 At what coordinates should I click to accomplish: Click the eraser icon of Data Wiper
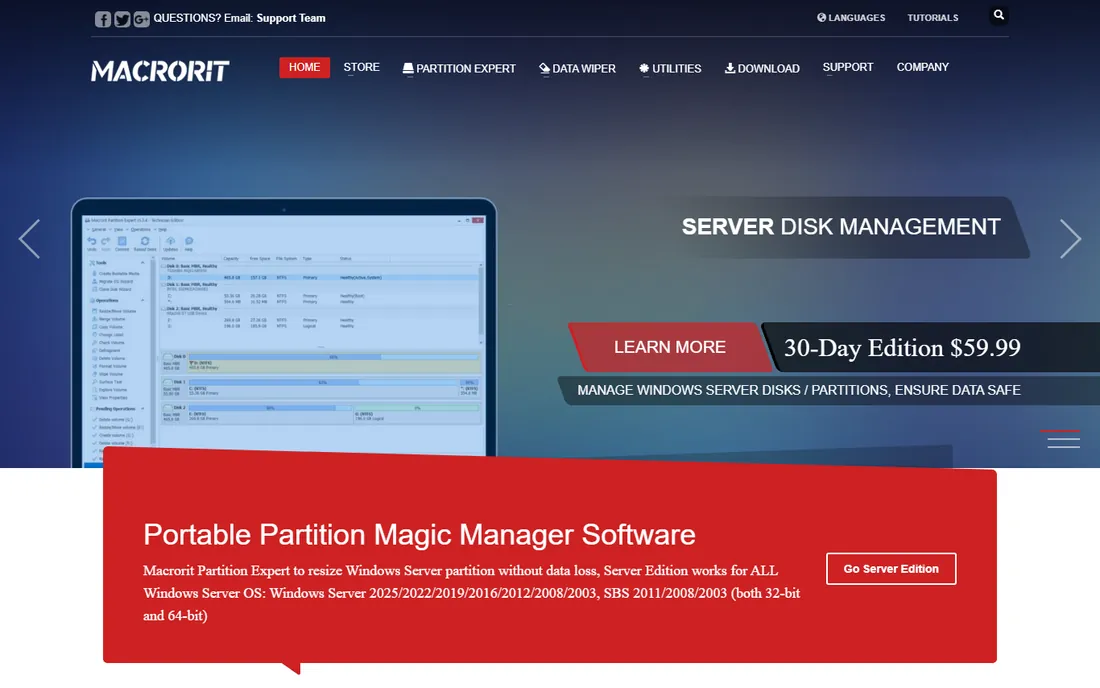point(544,68)
